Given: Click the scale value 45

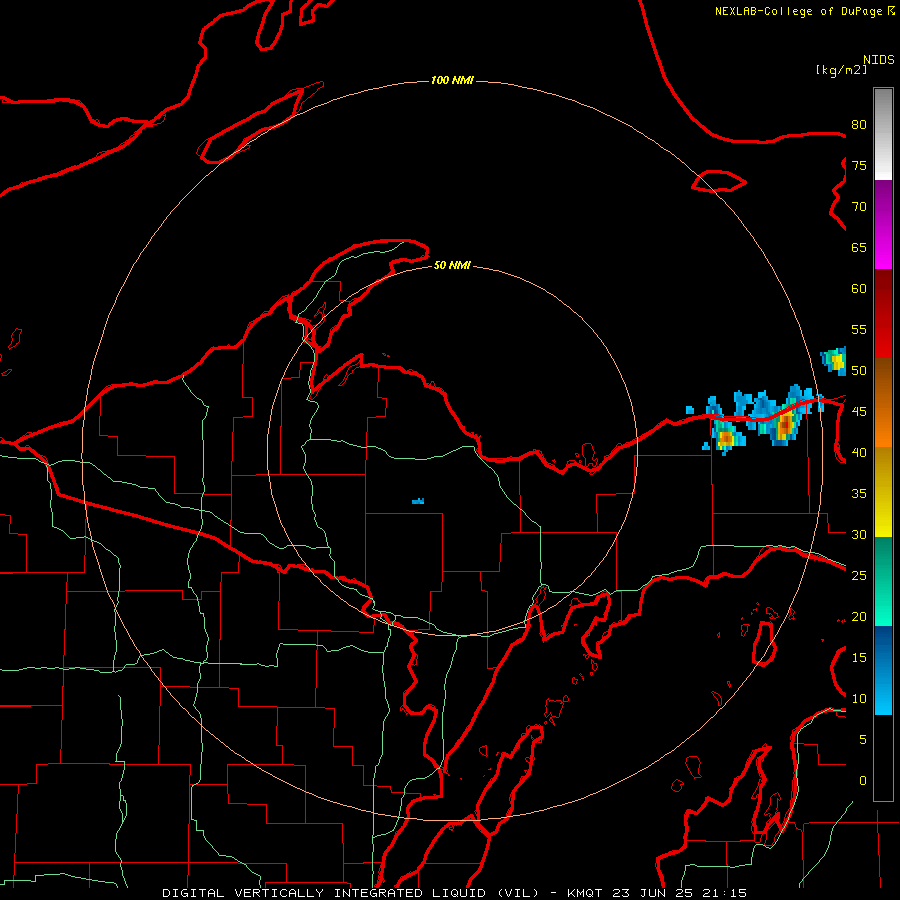Looking at the screenshot, I should pyautogui.click(x=859, y=412).
